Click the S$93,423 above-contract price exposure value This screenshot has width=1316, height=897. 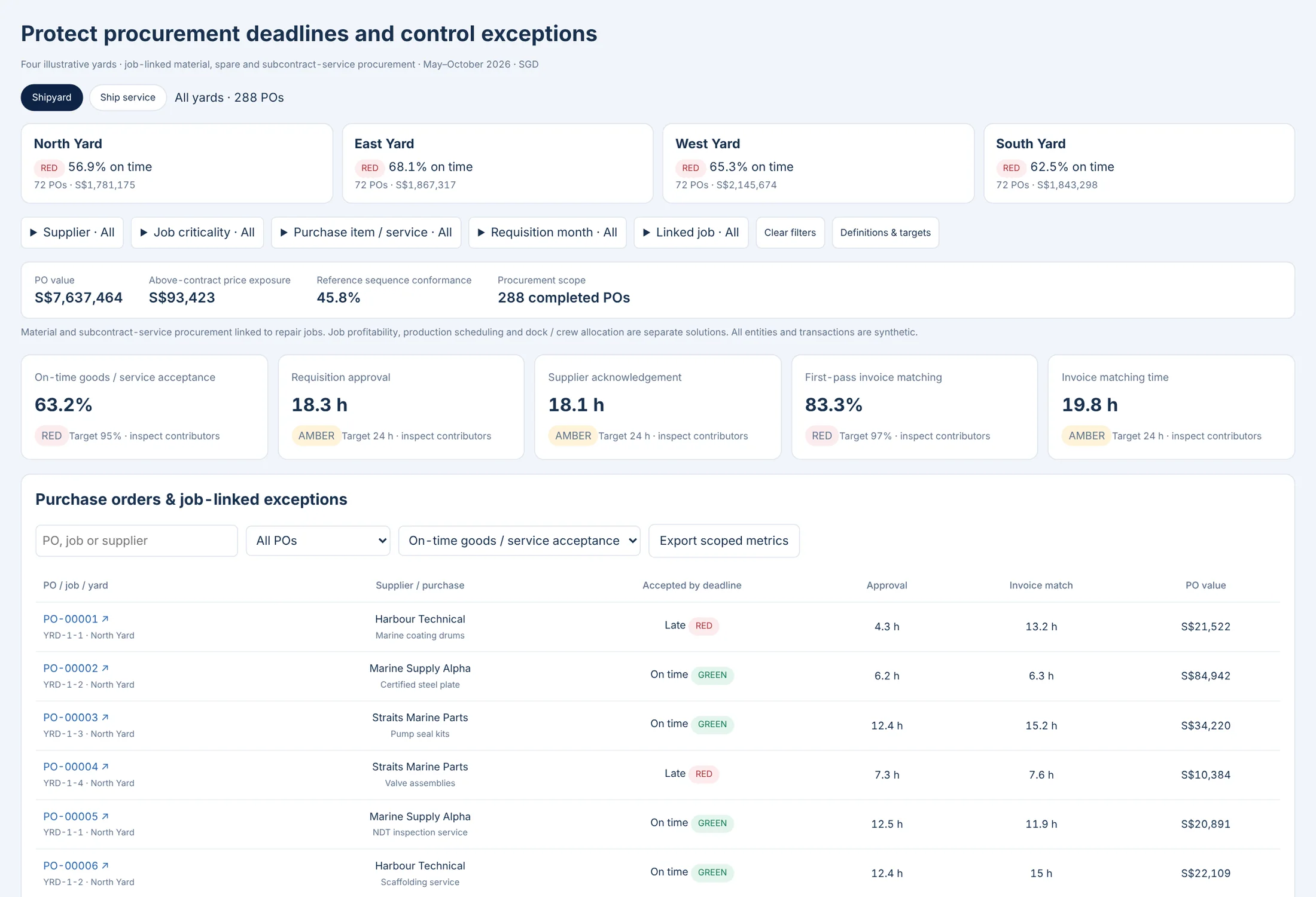pyautogui.click(x=182, y=298)
